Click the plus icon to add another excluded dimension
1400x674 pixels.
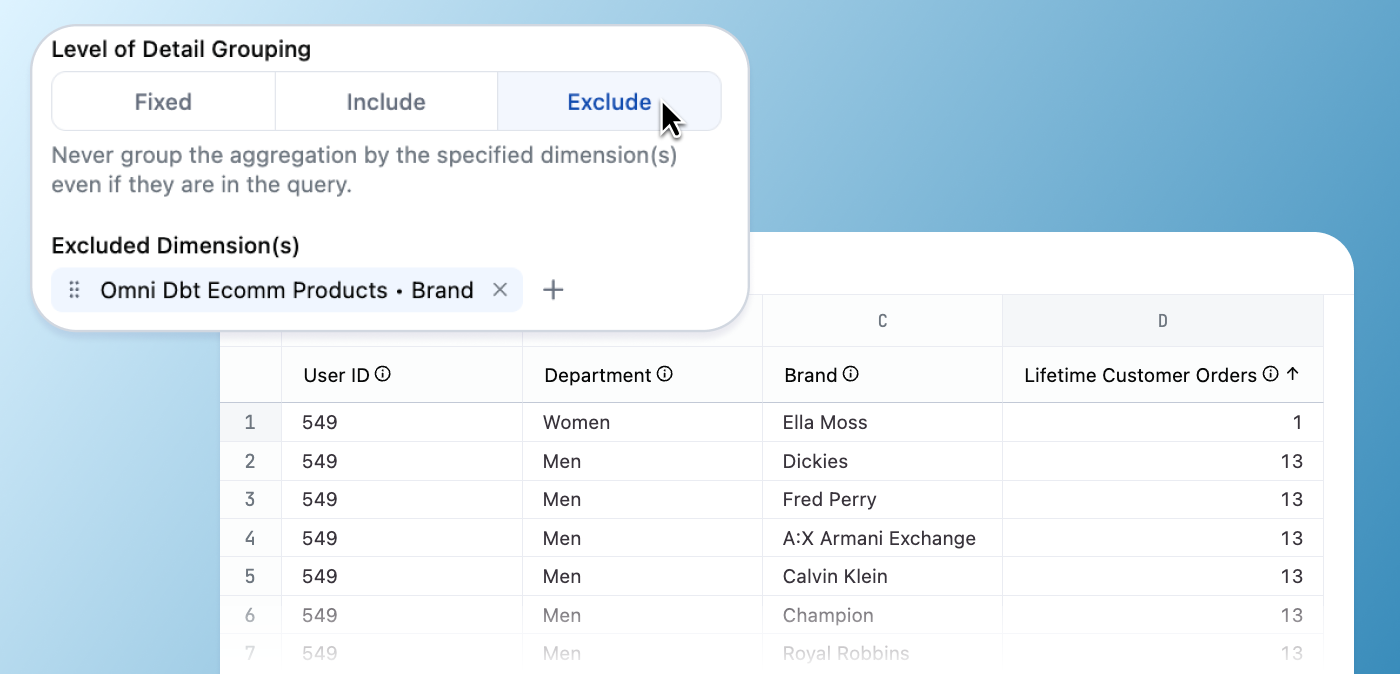(552, 289)
